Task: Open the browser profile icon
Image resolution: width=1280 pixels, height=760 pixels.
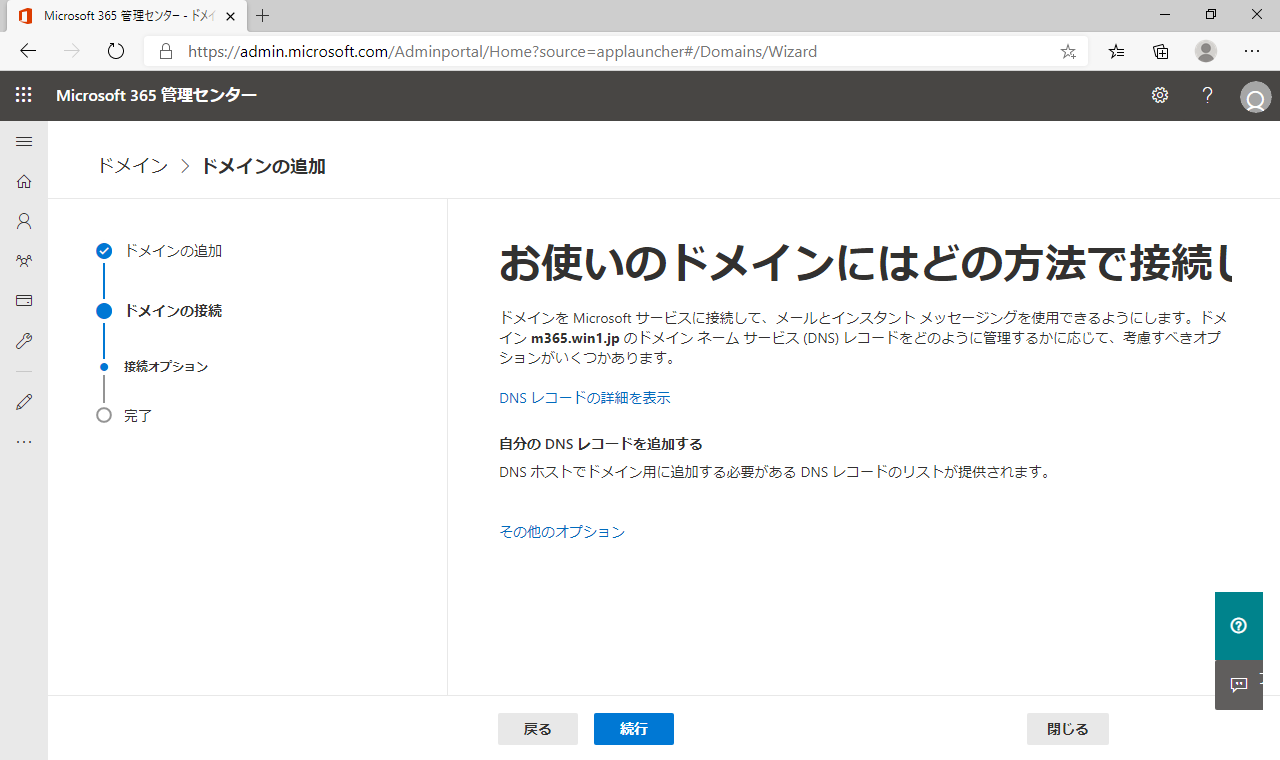Action: coord(1206,51)
